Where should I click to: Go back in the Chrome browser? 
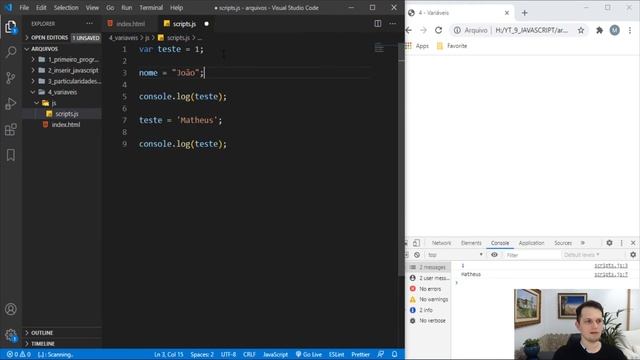pyautogui.click(x=409, y=30)
